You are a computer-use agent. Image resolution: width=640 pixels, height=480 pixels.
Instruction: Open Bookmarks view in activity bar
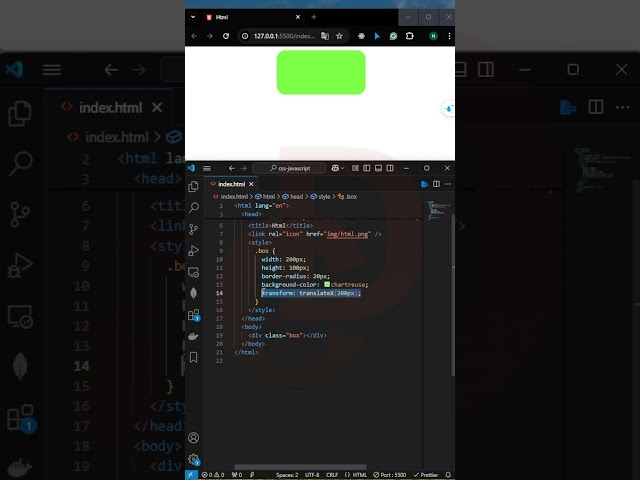coord(193,357)
